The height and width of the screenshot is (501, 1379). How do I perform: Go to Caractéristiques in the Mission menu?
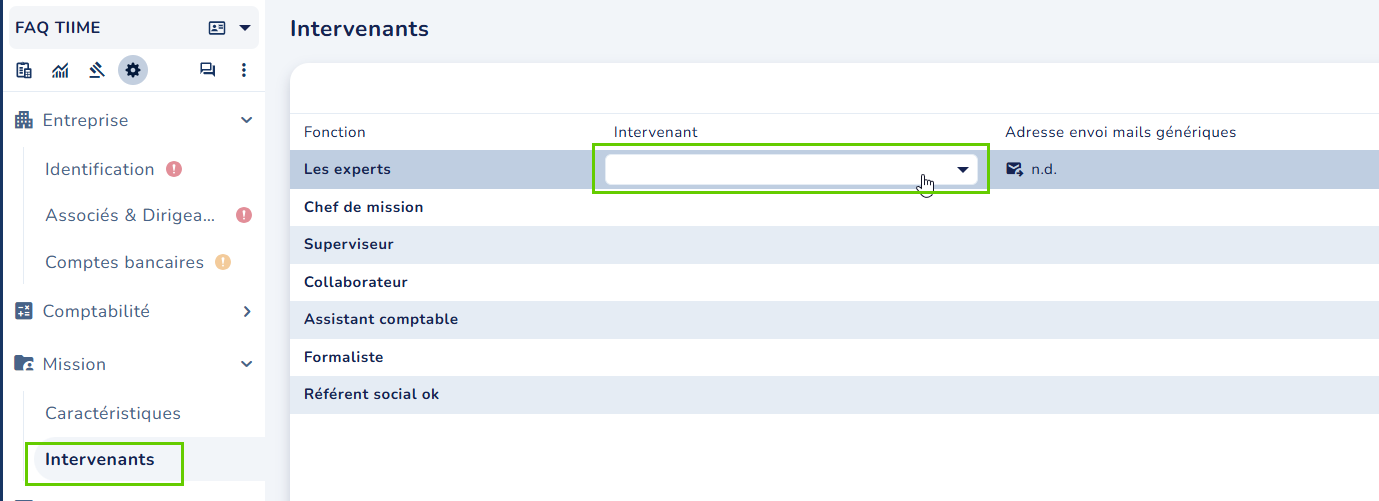113,413
